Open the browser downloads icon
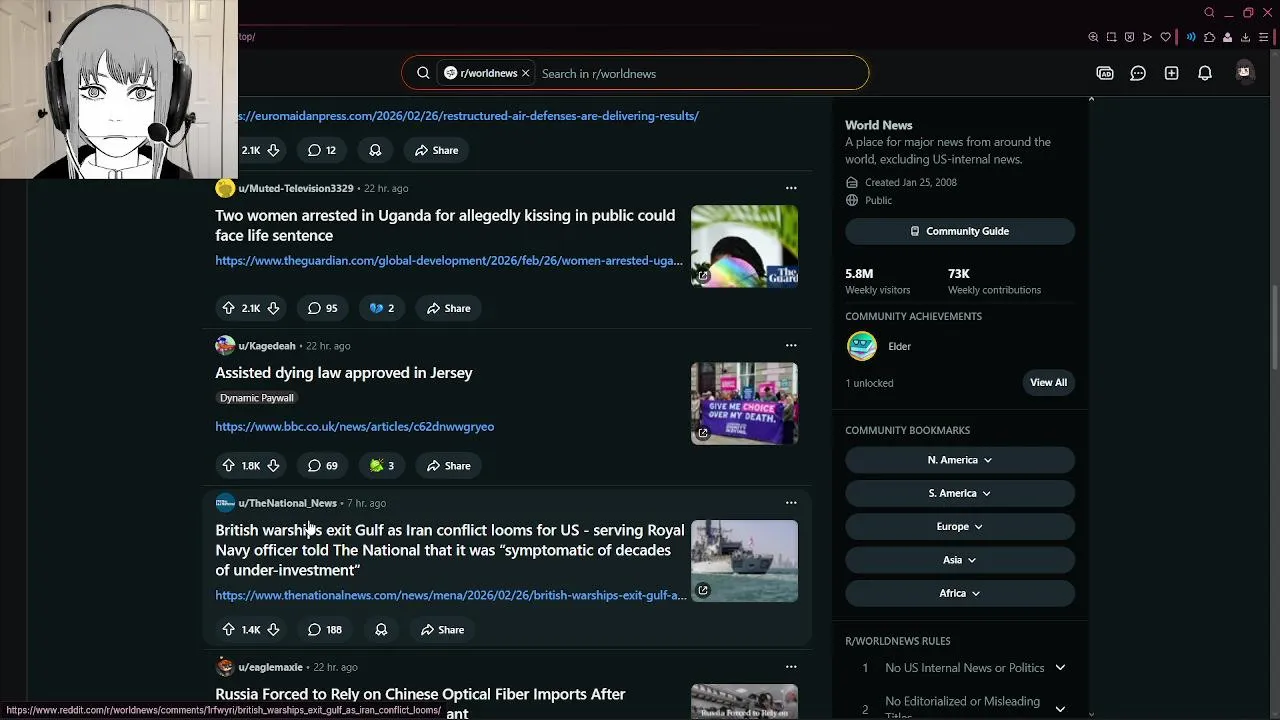1280x720 pixels. point(1245,37)
